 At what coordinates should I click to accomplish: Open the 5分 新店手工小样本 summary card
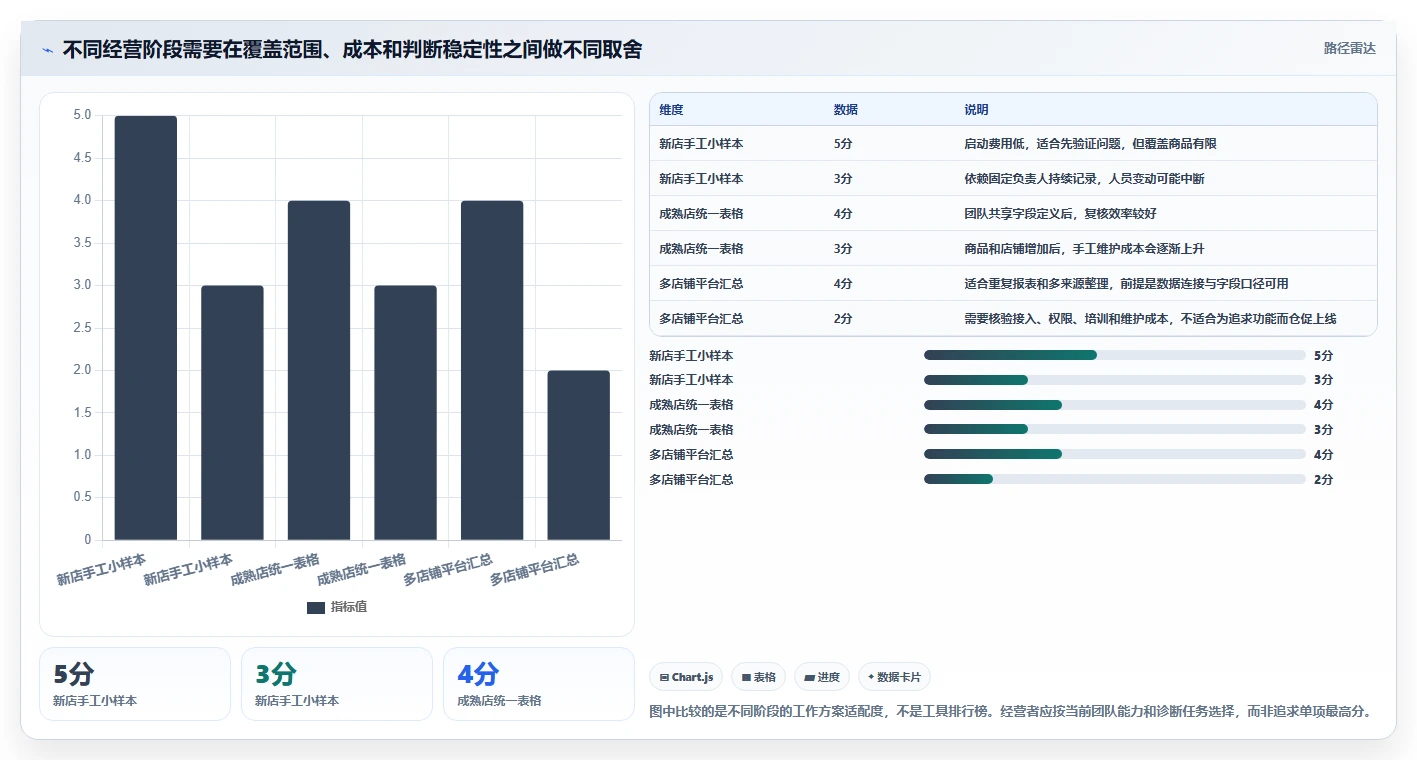[135, 684]
